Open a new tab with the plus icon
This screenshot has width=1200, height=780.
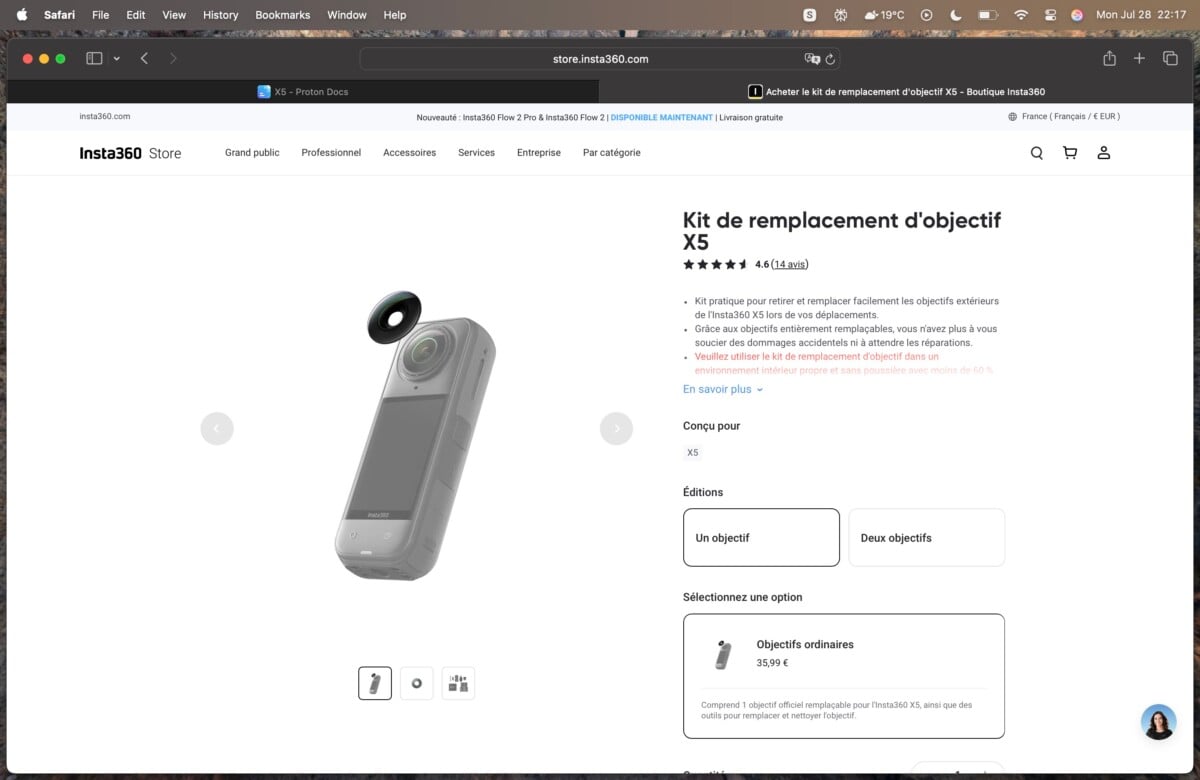click(1139, 59)
